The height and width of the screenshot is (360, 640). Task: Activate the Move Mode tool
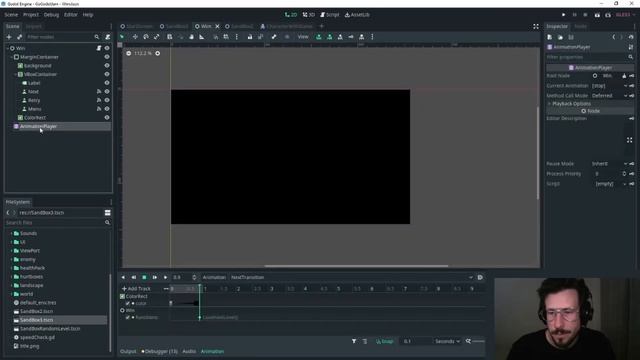point(135,37)
